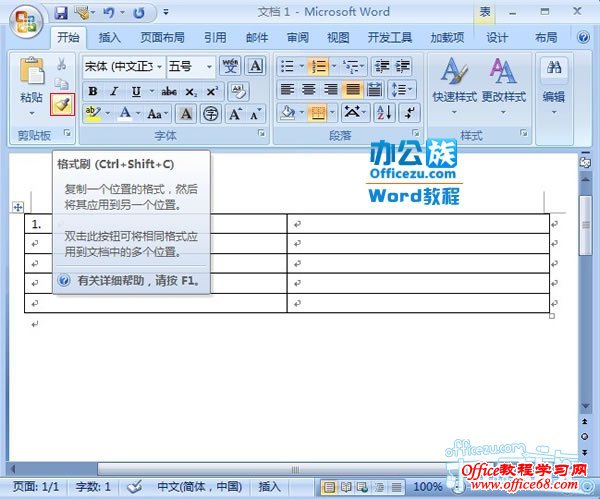Screen dimensions: 600x499
Task: Open the Office round button menu
Action: pyautogui.click(x=26, y=21)
